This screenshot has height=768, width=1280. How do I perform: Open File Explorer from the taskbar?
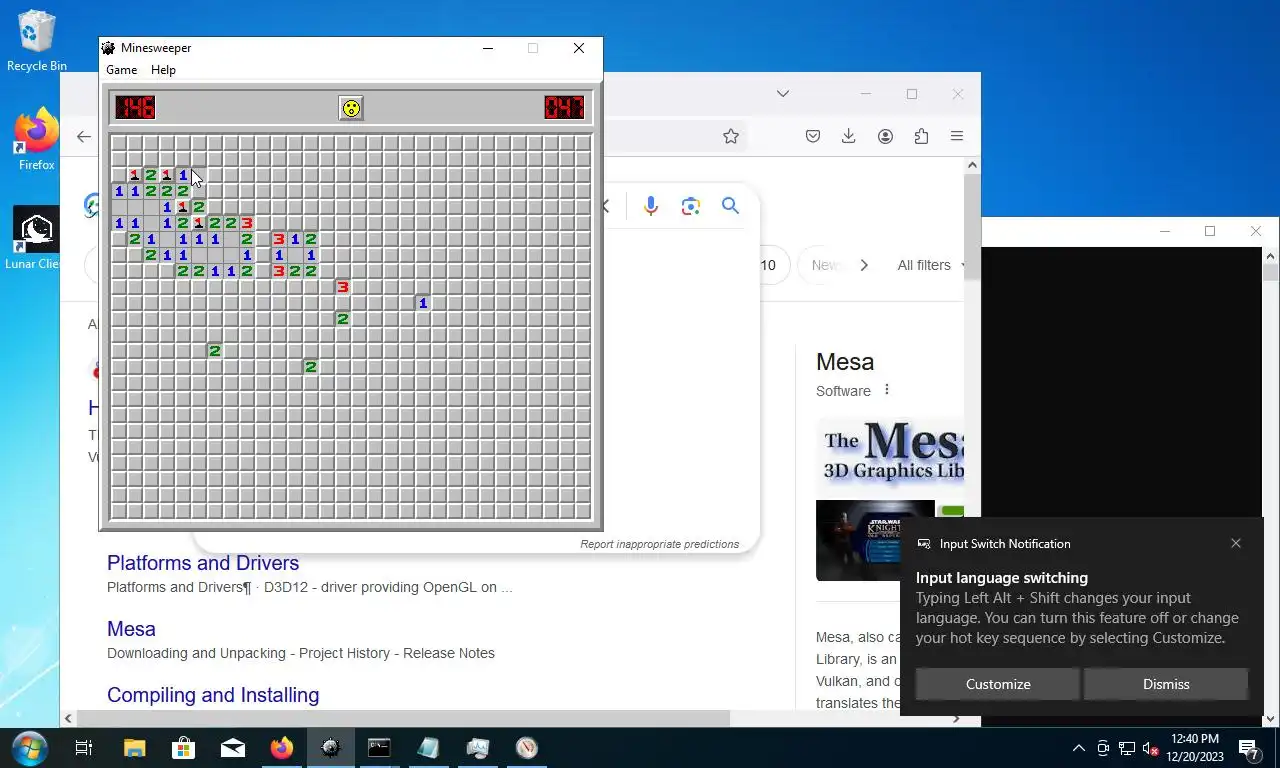(x=134, y=748)
